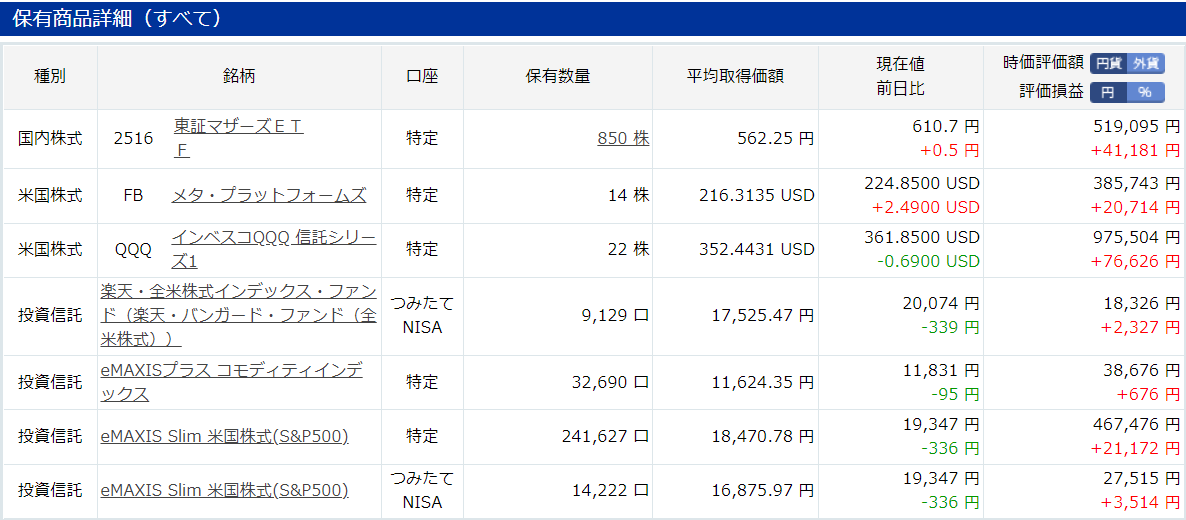Open eMAXISプラス コモディティインデックス fund
This screenshot has height=520, width=1186.
click(231, 382)
